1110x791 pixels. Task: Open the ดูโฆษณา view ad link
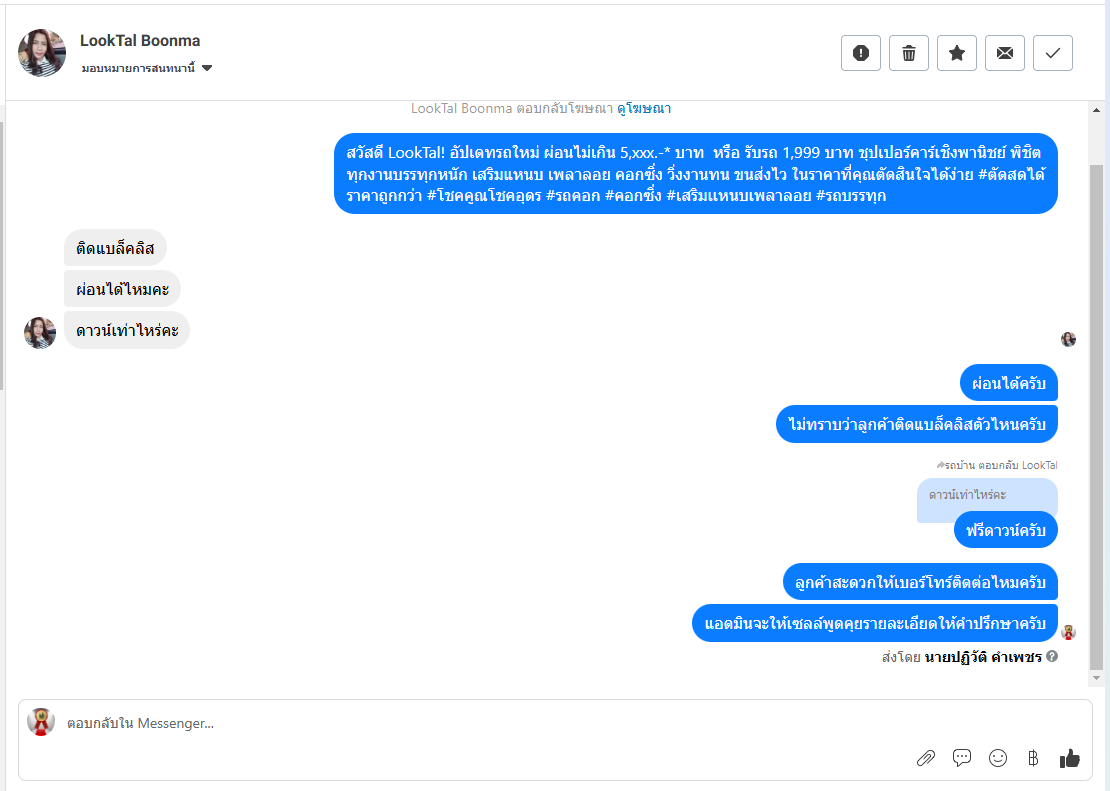(644, 108)
